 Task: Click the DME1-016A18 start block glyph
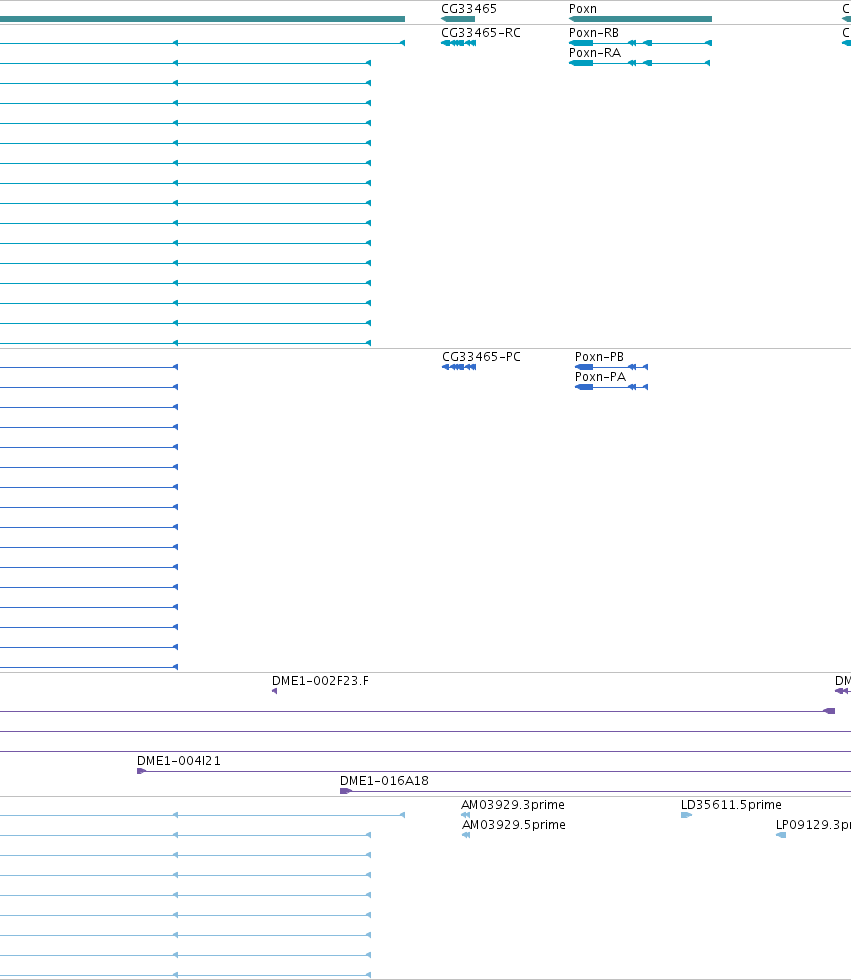pos(346,791)
